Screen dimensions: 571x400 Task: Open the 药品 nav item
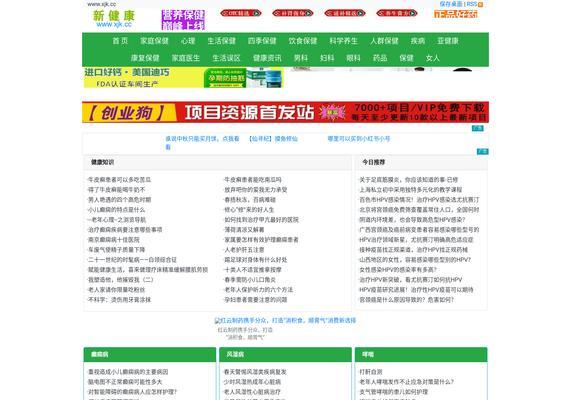pos(380,58)
